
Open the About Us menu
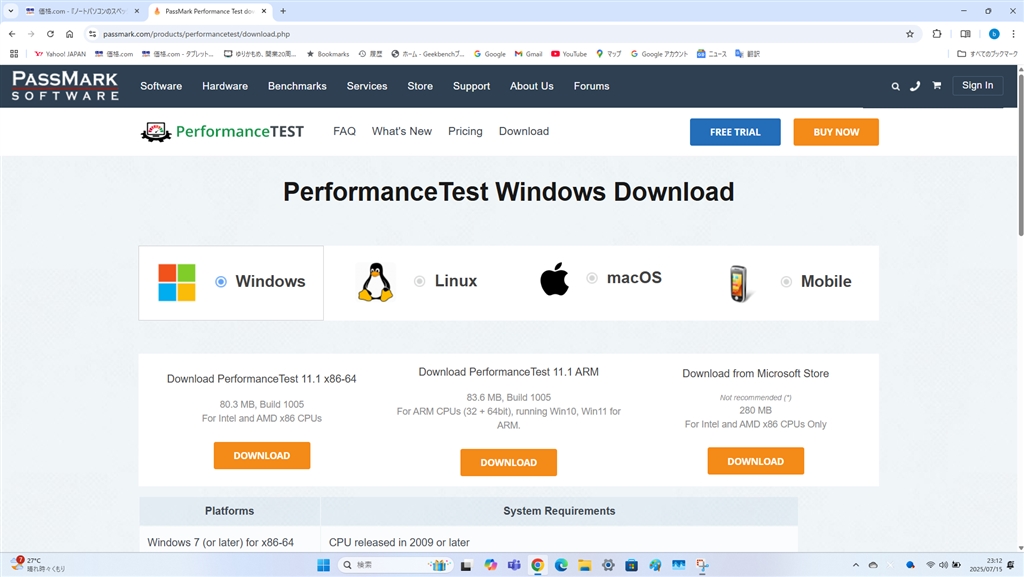pyautogui.click(x=532, y=86)
